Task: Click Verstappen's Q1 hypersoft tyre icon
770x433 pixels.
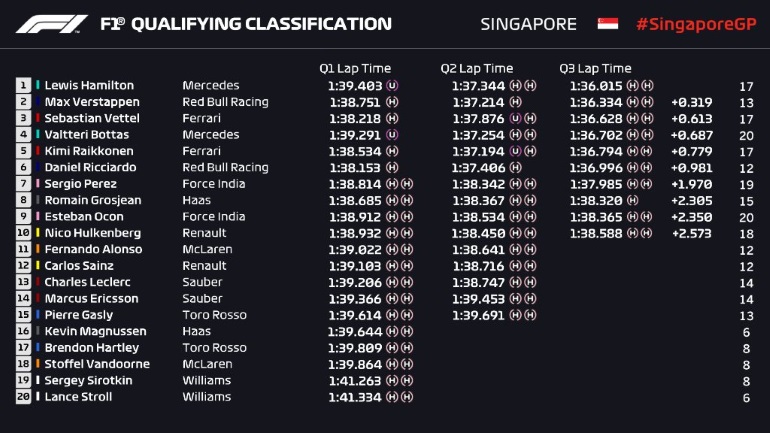Action: pyautogui.click(x=392, y=102)
